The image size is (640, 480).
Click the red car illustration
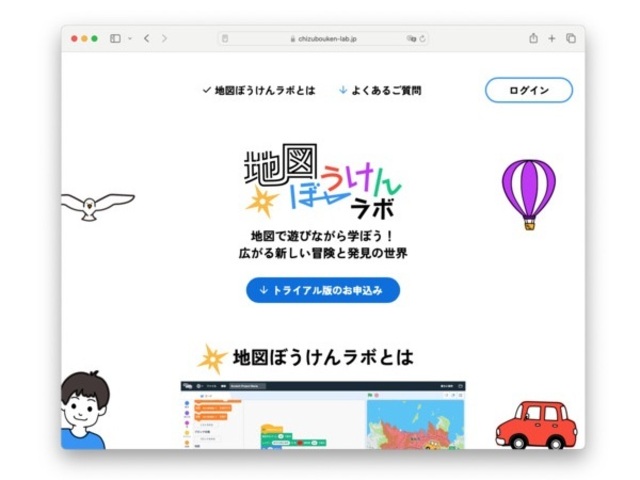(536, 425)
